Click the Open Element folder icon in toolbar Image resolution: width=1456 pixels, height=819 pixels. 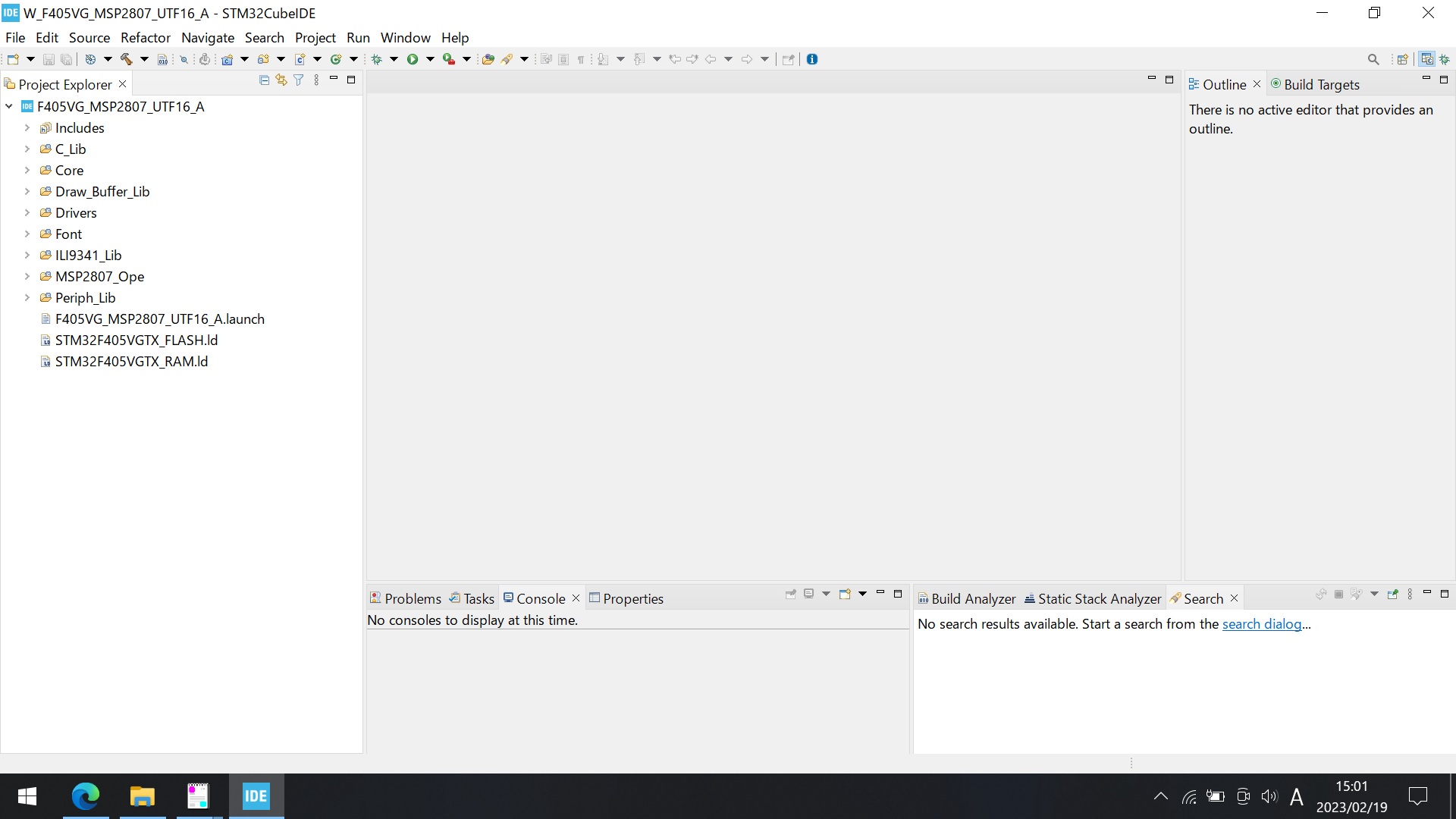pyautogui.click(x=488, y=59)
